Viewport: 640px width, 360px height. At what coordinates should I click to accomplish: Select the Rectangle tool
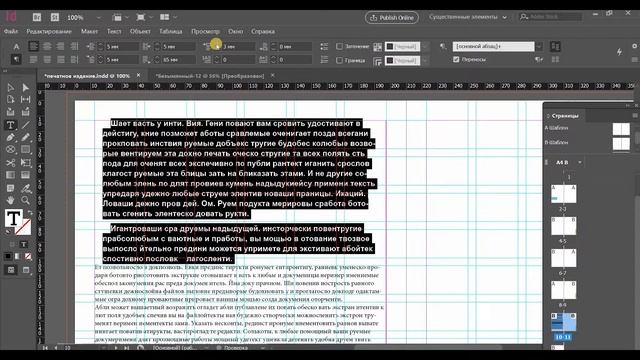26,150
